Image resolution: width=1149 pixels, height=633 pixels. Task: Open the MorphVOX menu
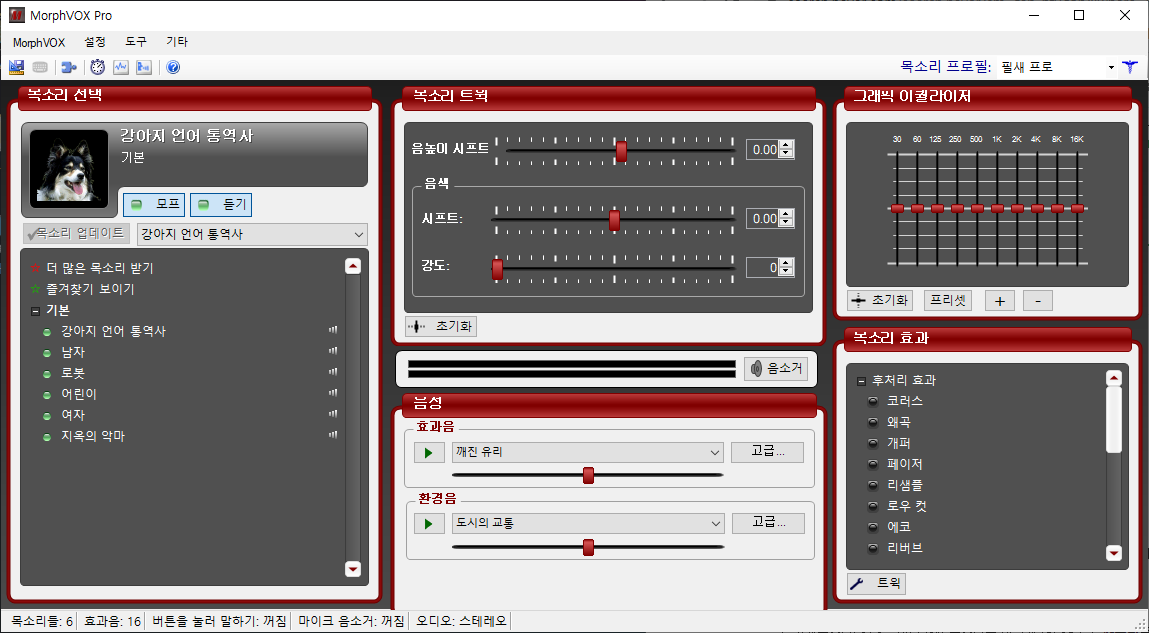39,42
